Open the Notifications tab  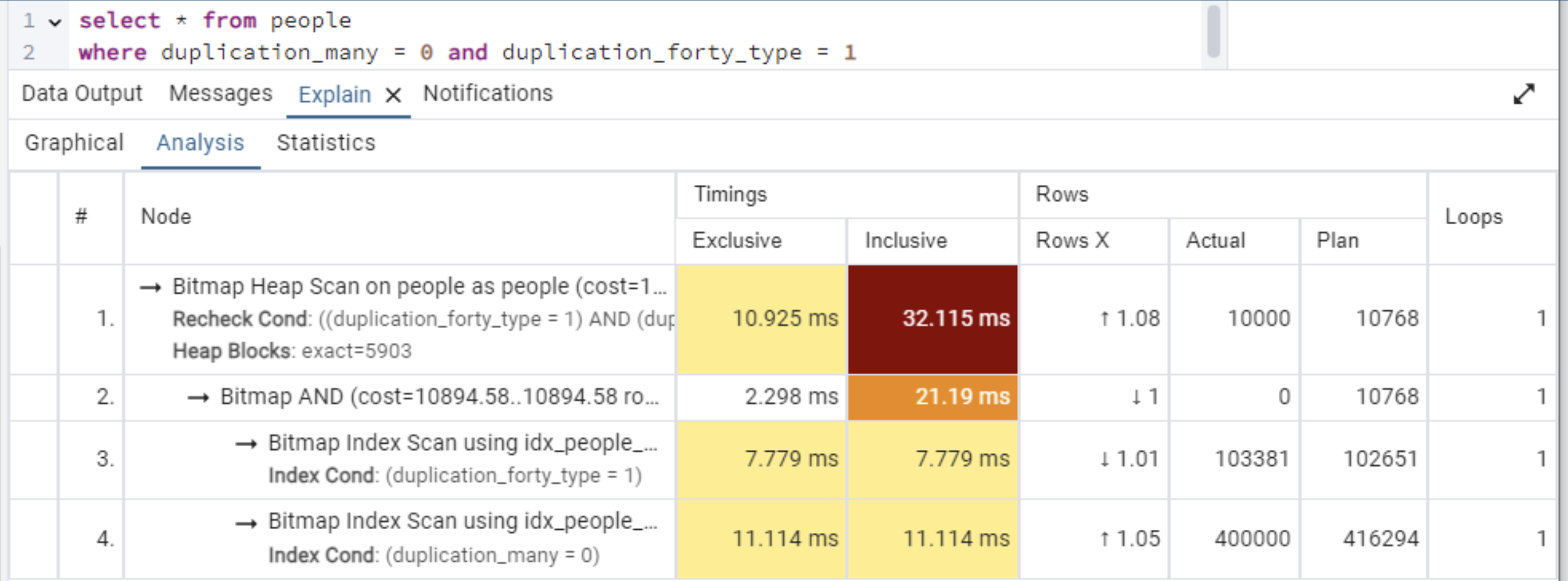point(488,94)
